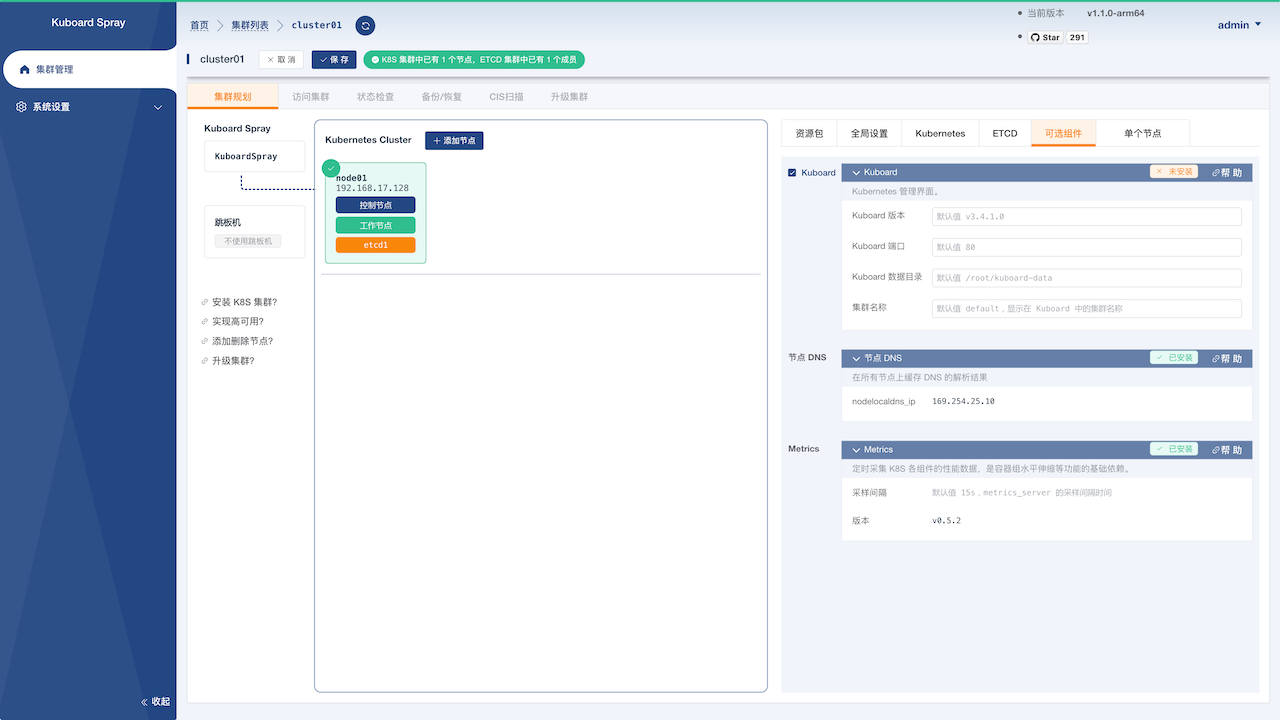Click 帮助 link in Metrics header
Image resolution: width=1280 pixels, height=720 pixels.
[1227, 450]
